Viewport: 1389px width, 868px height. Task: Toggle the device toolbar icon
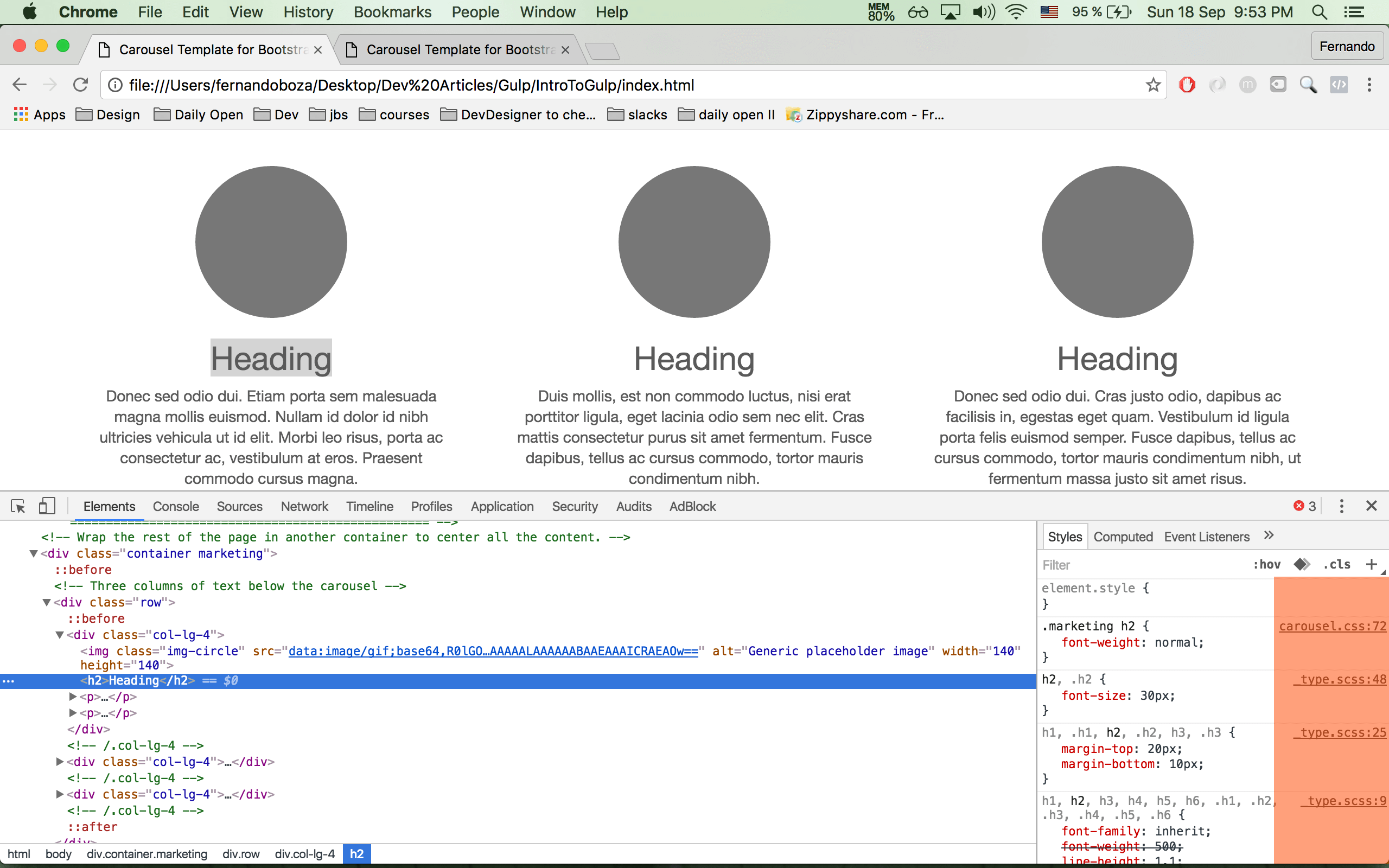point(47,506)
